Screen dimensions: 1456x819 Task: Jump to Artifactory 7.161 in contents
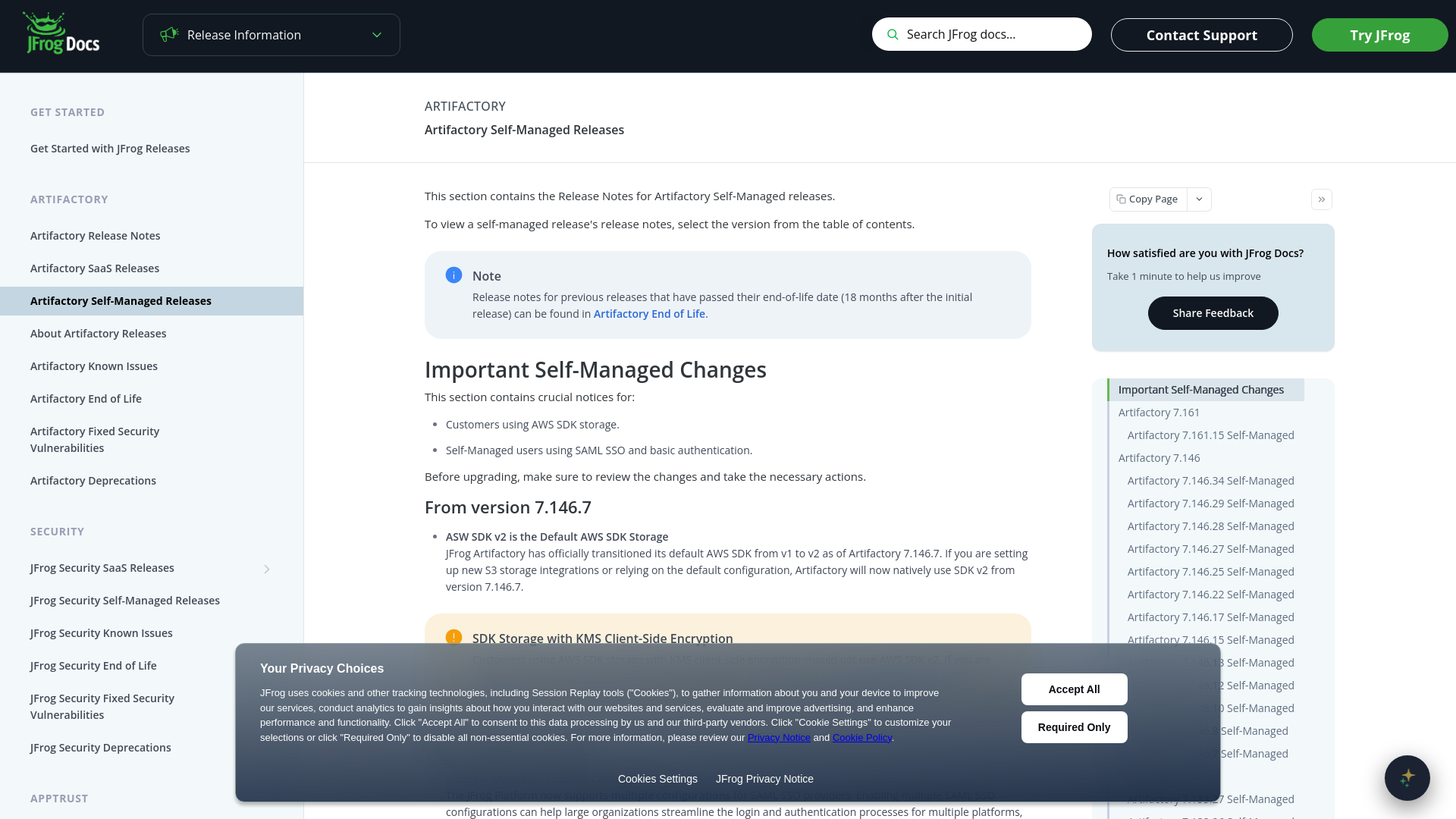(1159, 413)
